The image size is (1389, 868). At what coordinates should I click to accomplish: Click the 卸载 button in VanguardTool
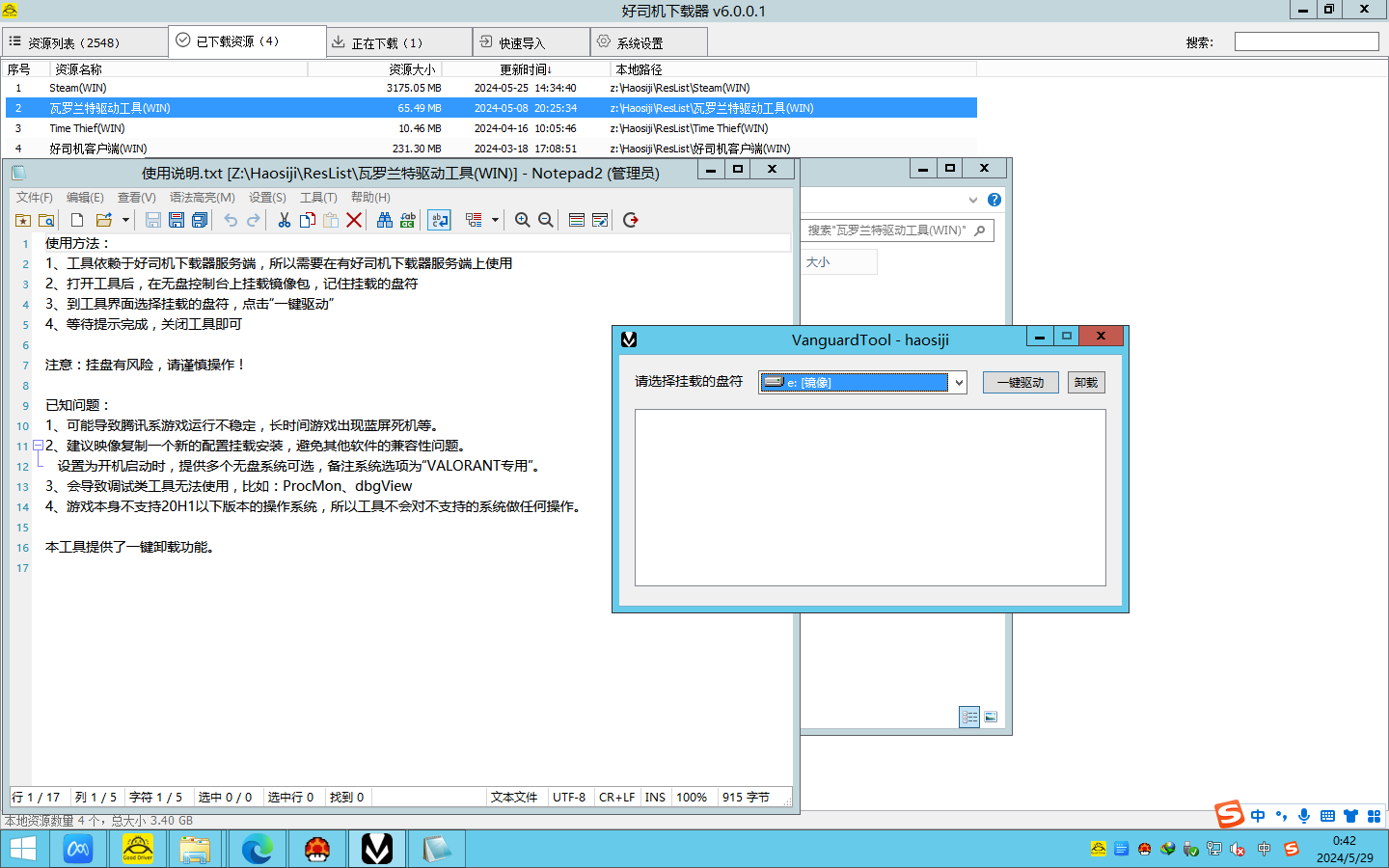pyautogui.click(x=1086, y=383)
